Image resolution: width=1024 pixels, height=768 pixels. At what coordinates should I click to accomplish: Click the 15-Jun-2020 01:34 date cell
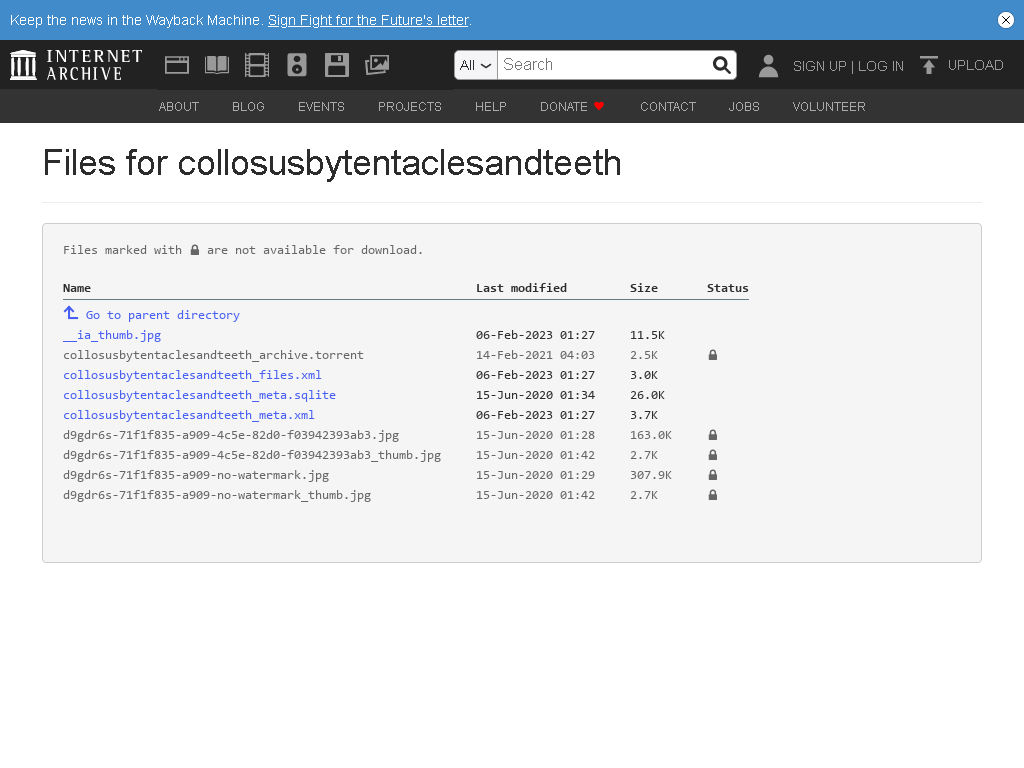point(535,395)
